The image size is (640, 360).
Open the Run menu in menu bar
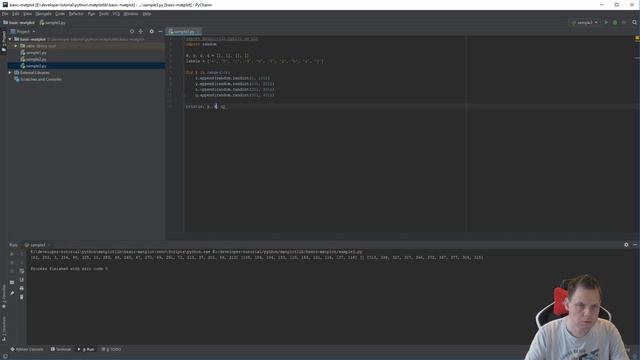[91, 14]
